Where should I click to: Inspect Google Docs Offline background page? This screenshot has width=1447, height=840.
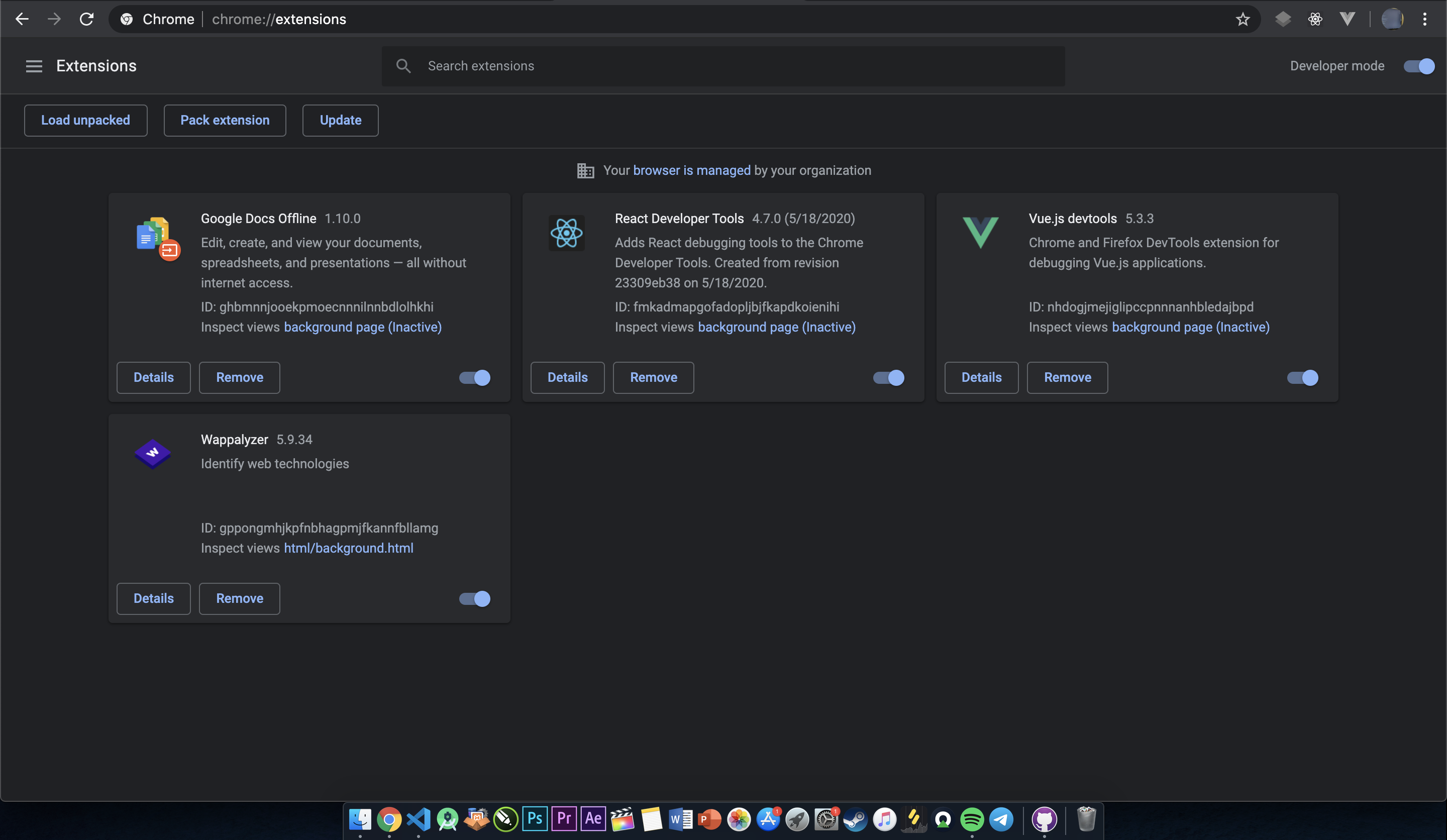click(363, 327)
